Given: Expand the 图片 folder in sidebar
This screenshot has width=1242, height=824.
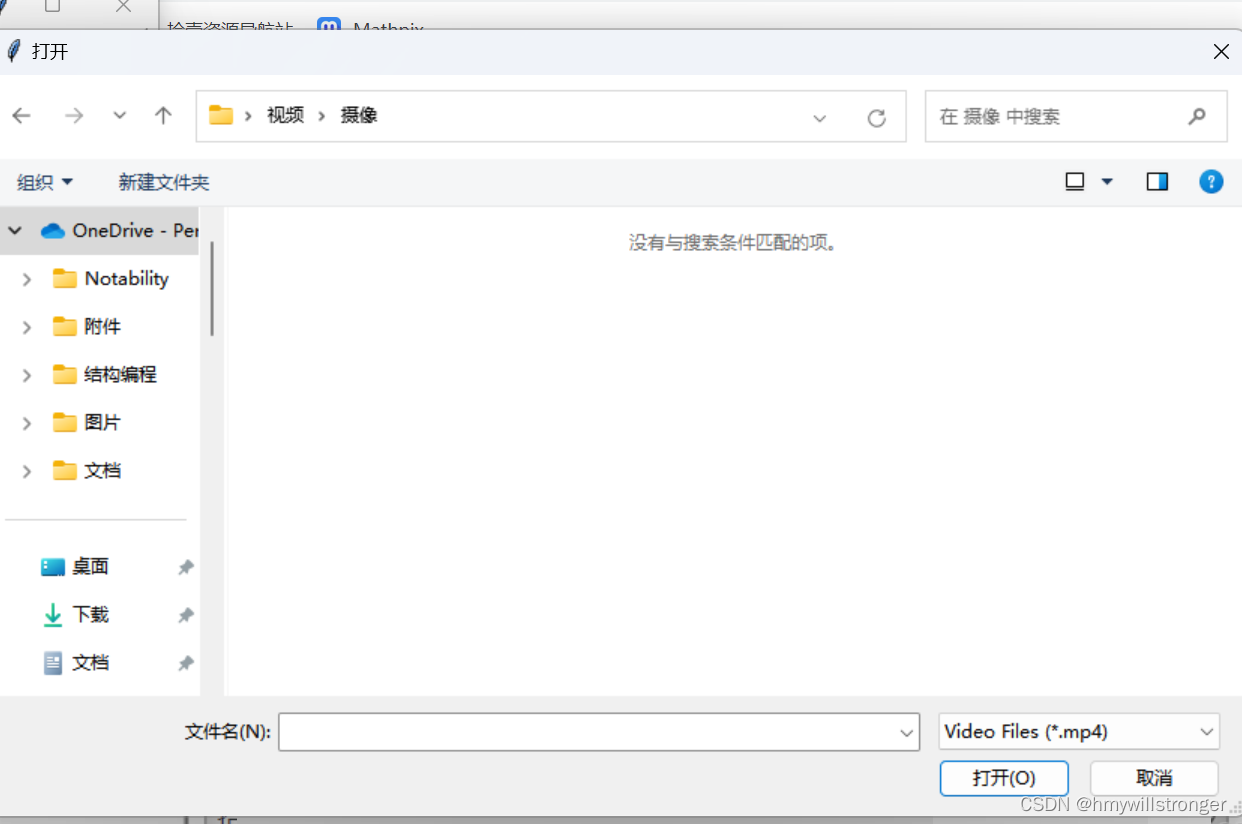Looking at the screenshot, I should click(x=26, y=422).
